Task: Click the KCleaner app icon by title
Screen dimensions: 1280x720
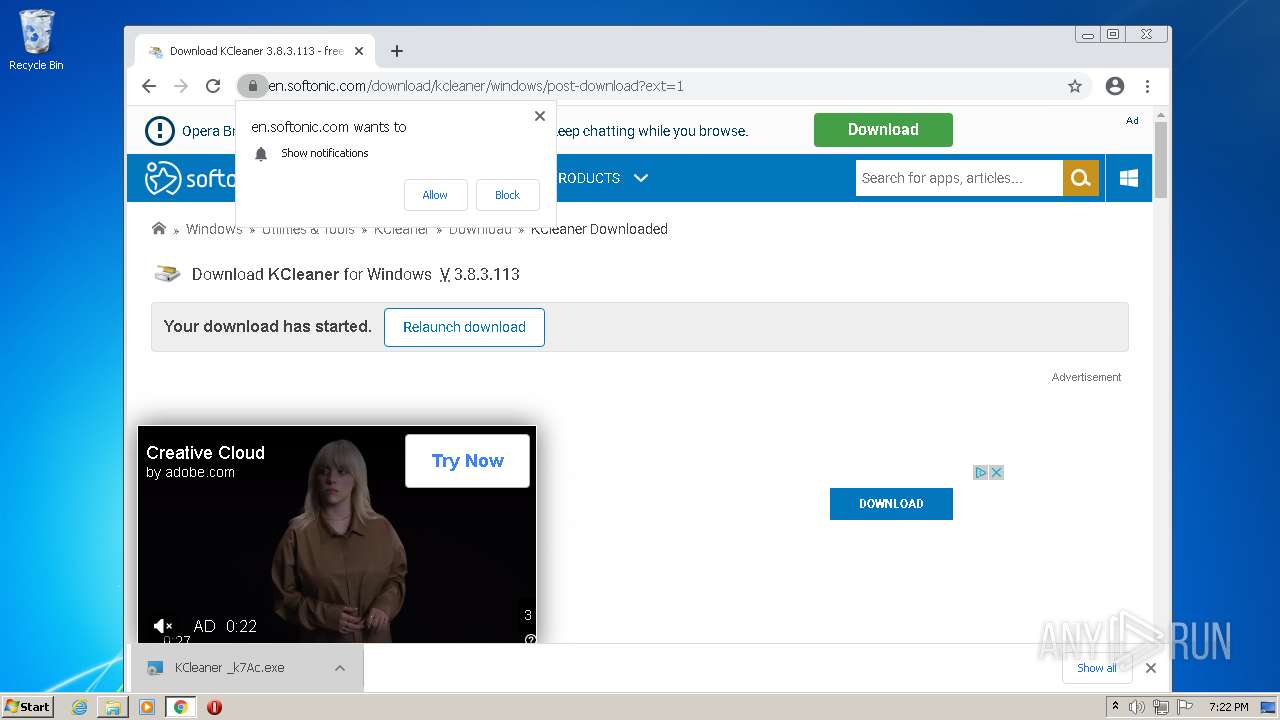Action: pyautogui.click(x=167, y=274)
